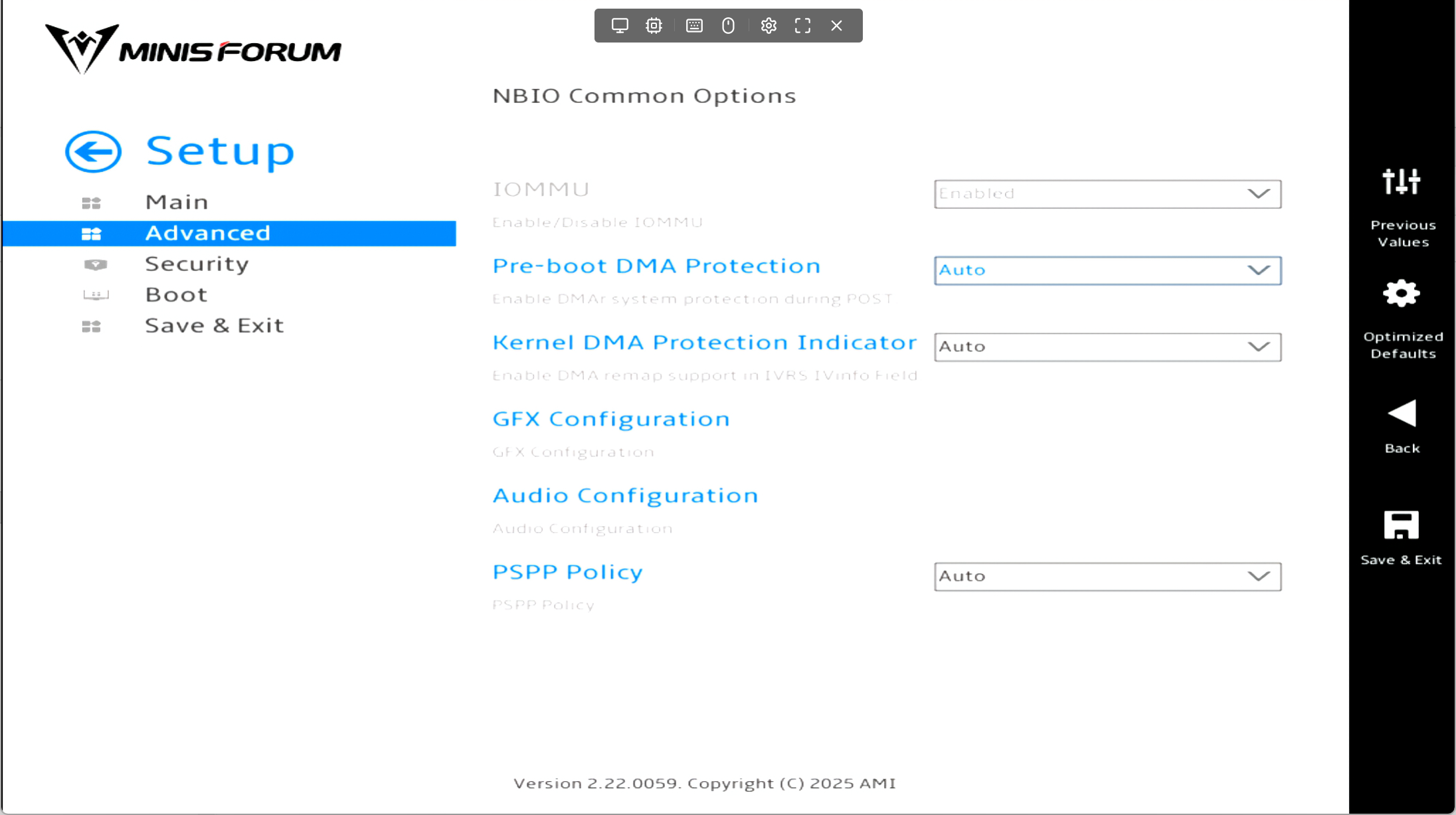
Task: Click Kernel DMA Protection Indicator label
Action: coord(704,342)
